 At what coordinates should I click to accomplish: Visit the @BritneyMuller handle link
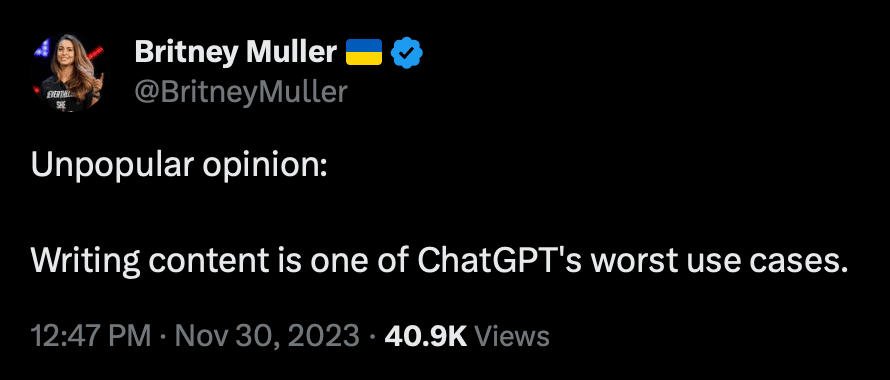click(x=240, y=92)
